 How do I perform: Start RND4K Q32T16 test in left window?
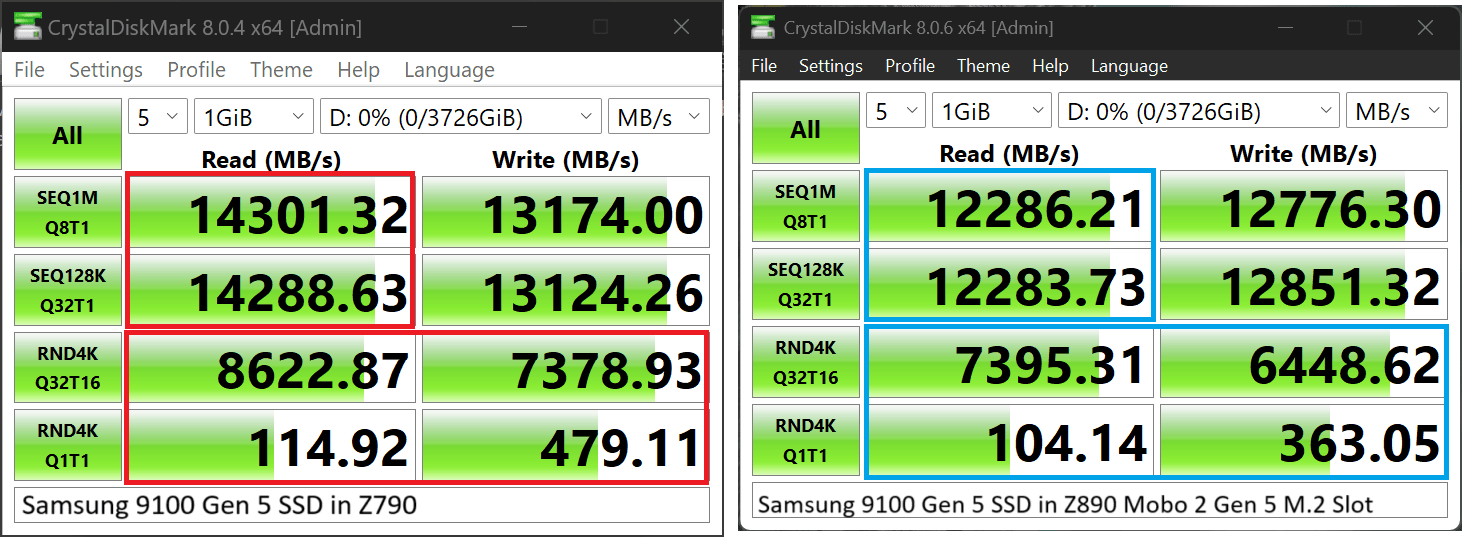click(68, 368)
